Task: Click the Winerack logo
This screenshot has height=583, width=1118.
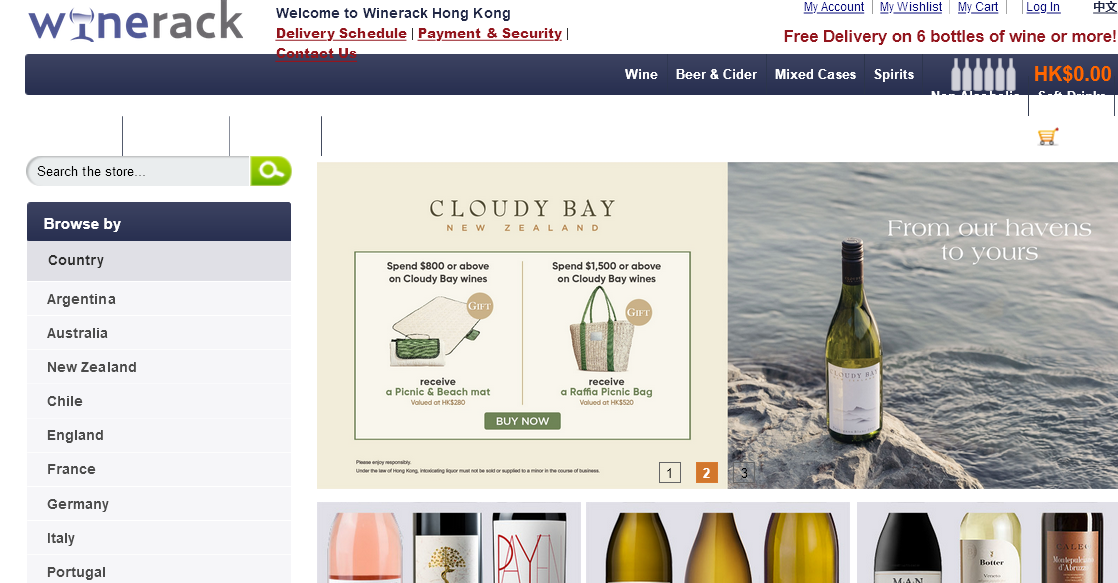Action: [136, 21]
